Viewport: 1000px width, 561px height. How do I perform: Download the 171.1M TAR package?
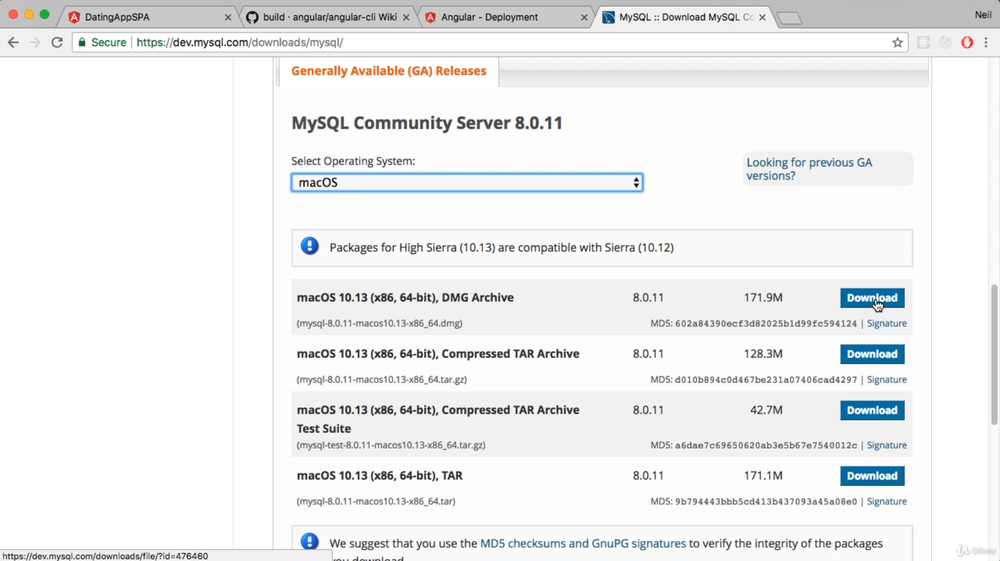[x=872, y=476]
